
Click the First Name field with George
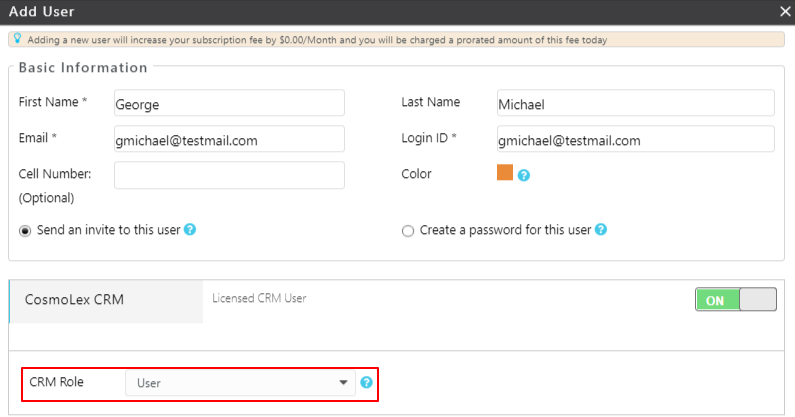tap(229, 103)
